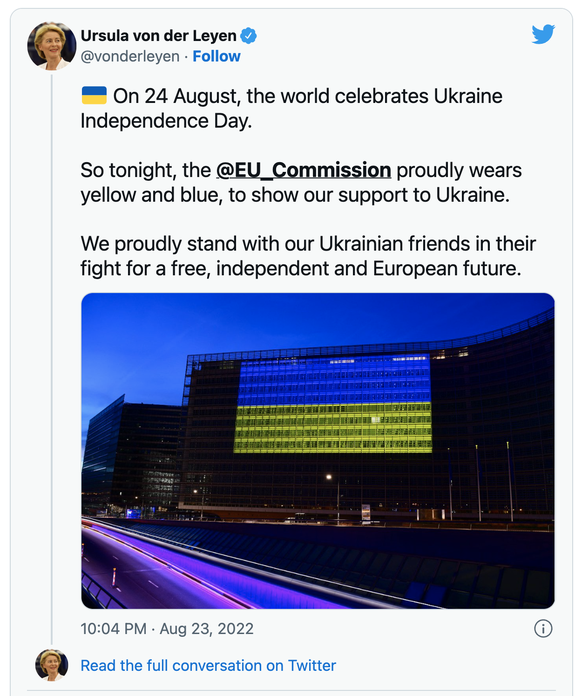Click the 'yellow and blue' support sentence
The width and height of the screenshot is (582, 696).
point(301,182)
